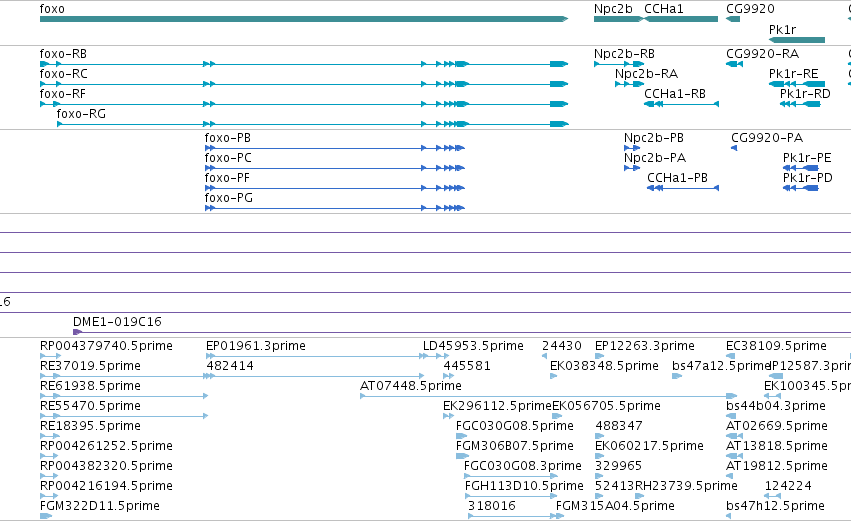Select the CCHa1 gene label

(x=664, y=9)
